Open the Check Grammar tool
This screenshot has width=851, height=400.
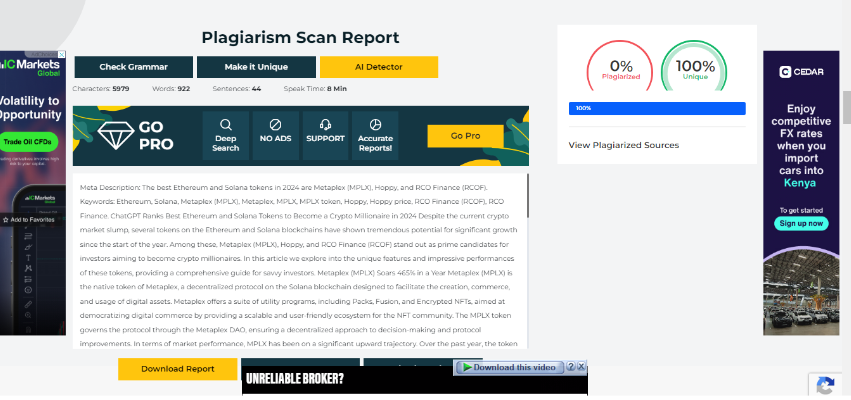[x=133, y=67]
